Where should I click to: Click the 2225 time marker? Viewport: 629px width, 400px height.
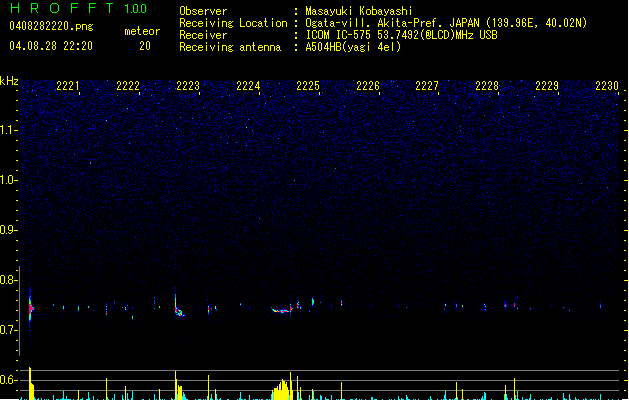pos(308,86)
